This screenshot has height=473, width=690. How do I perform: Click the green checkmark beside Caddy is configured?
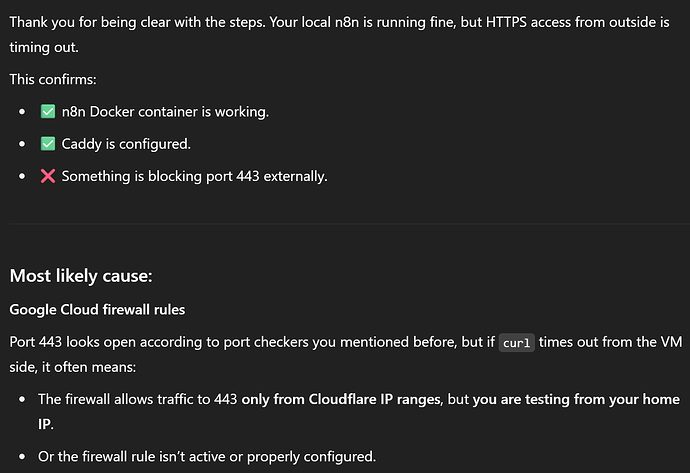pos(48,144)
